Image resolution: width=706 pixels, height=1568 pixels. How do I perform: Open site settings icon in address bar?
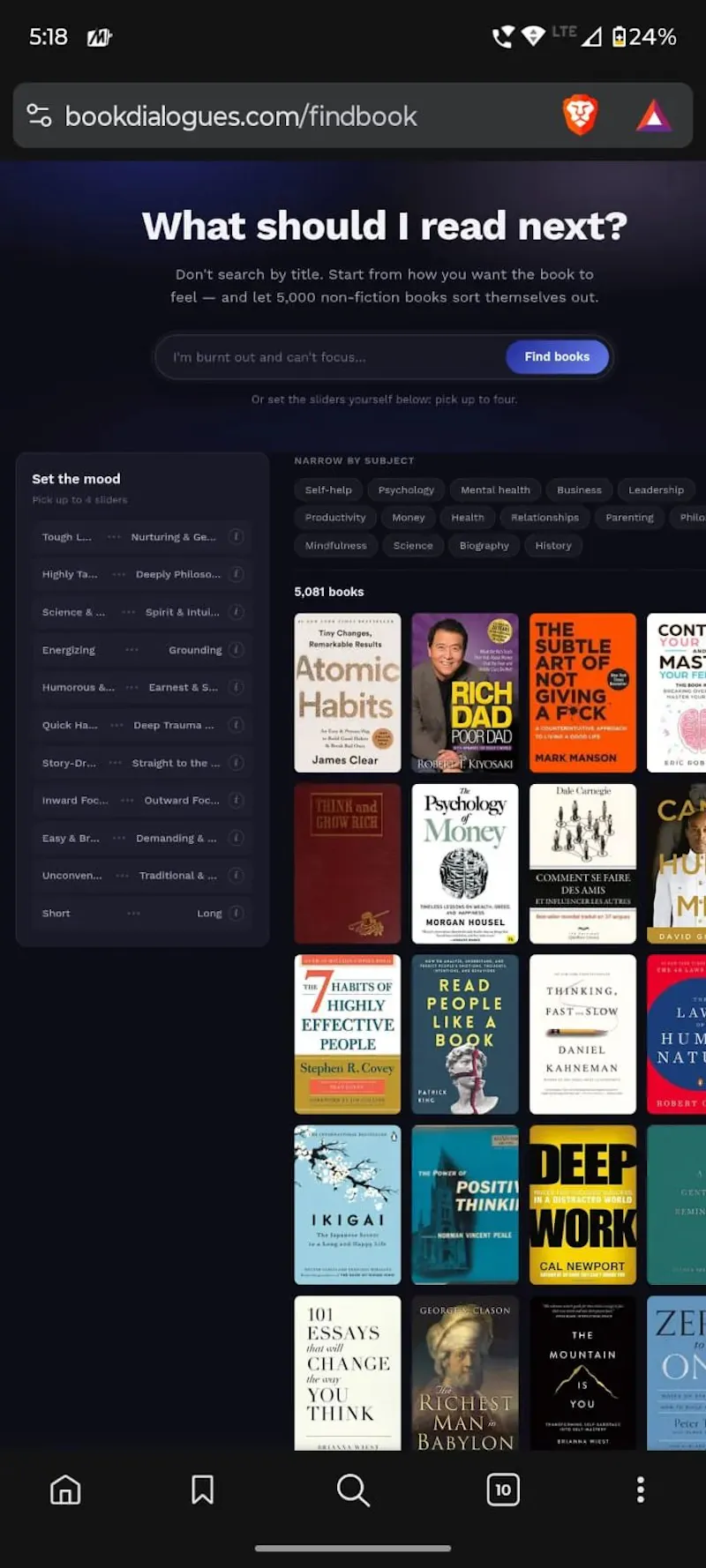pos(39,116)
